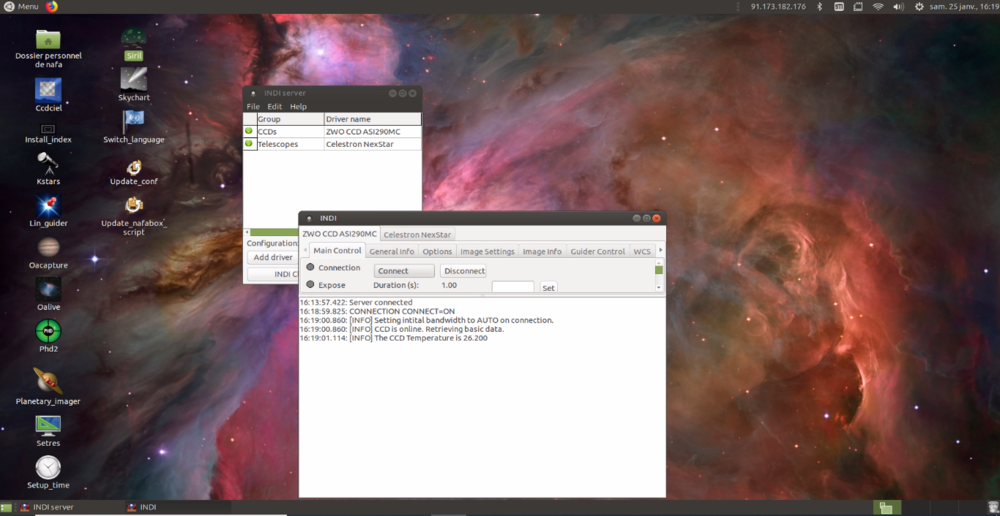Open the Skychart desktop icon
Image resolution: width=1000 pixels, height=516 pixels.
point(133,84)
